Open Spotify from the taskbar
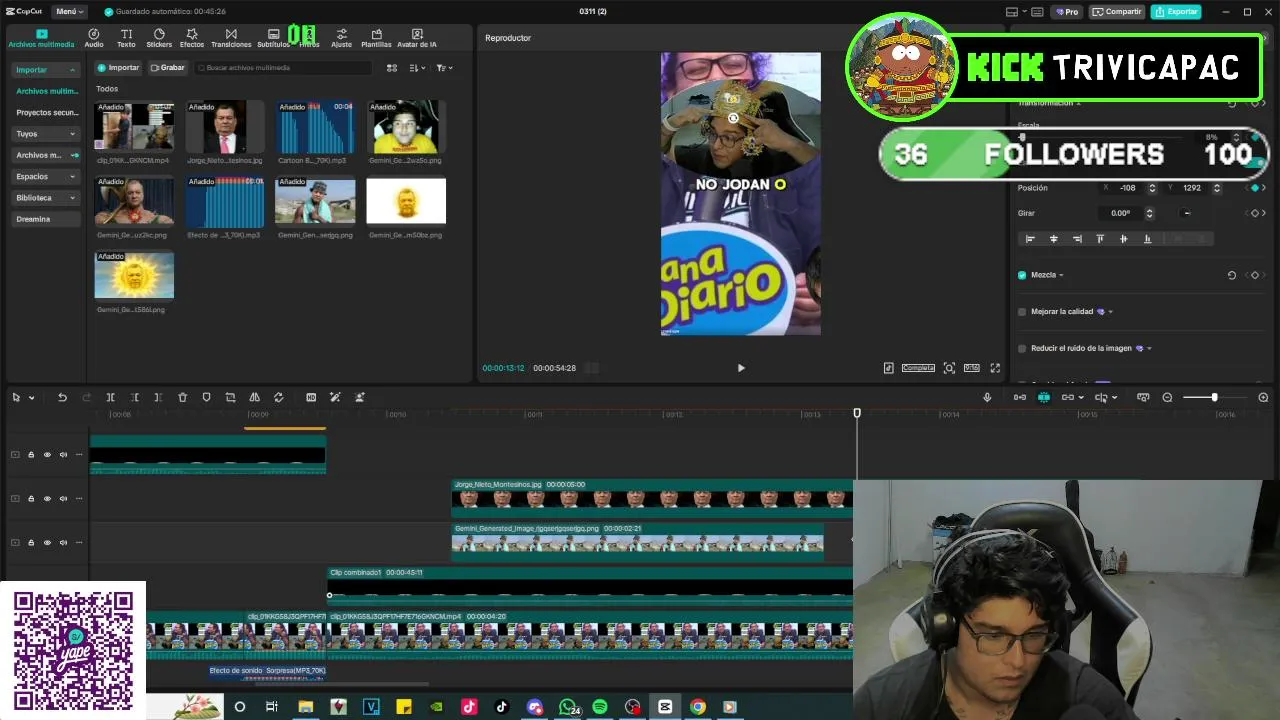Viewport: 1280px width, 720px height. coord(600,707)
